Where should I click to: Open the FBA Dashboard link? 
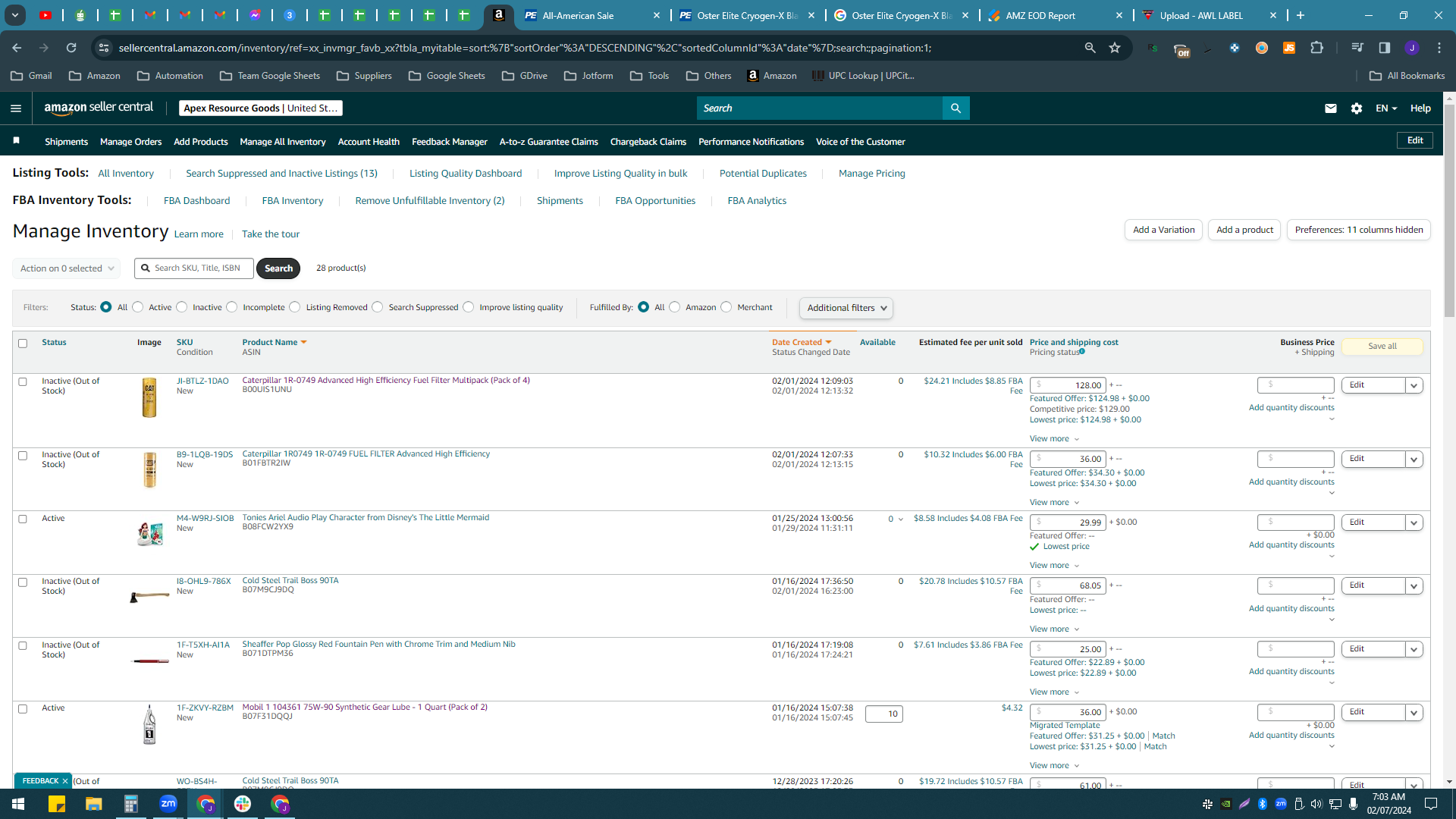click(196, 201)
